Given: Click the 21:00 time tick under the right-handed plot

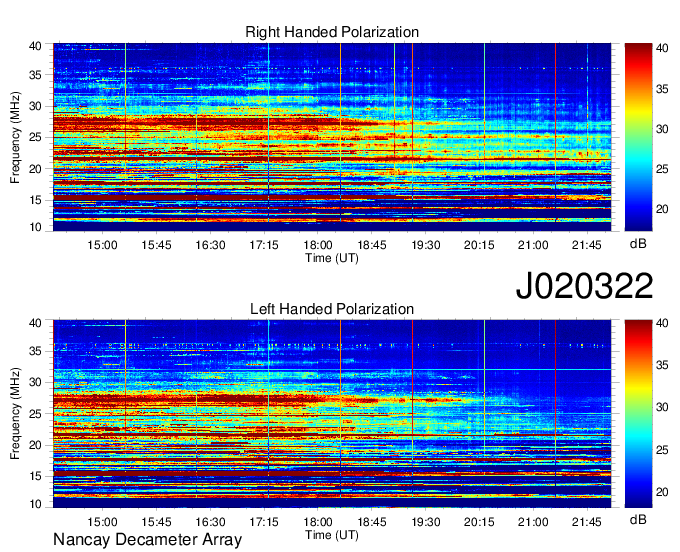Looking at the screenshot, I should (x=533, y=245).
